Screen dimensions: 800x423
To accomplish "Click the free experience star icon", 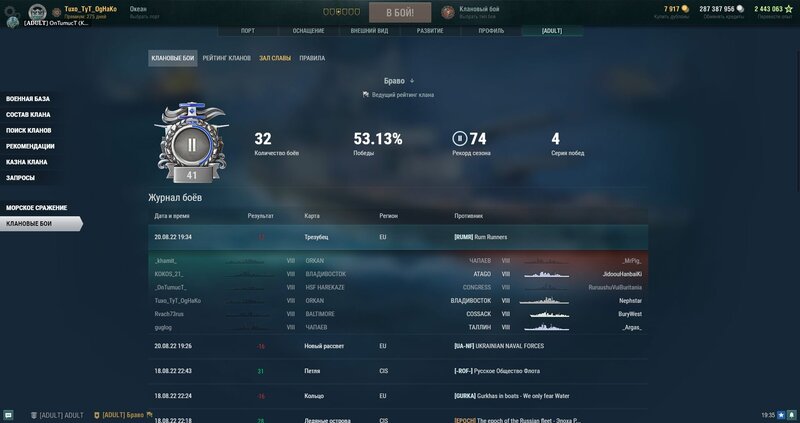I will click(x=788, y=9).
